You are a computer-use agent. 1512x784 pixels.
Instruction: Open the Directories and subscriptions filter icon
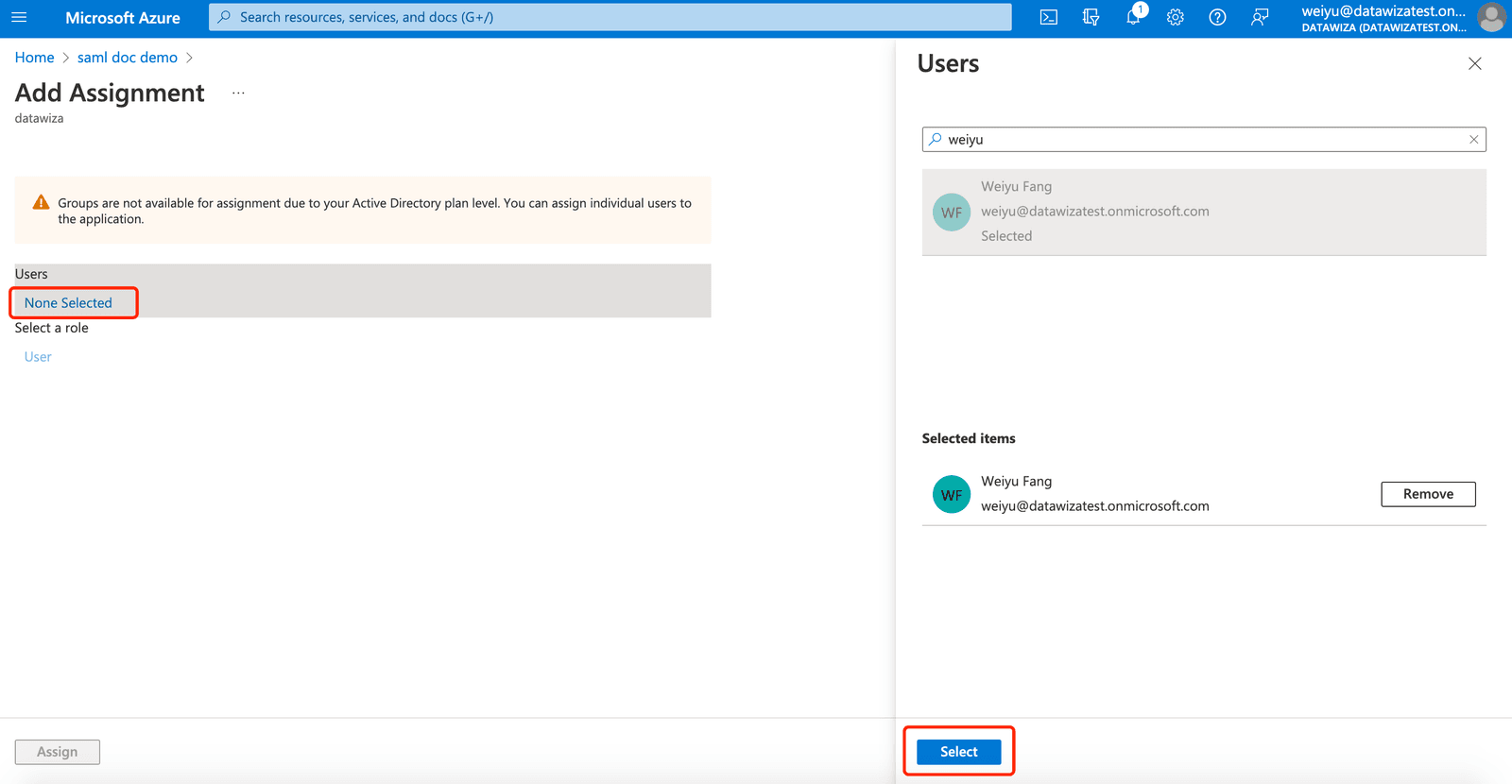1091,17
